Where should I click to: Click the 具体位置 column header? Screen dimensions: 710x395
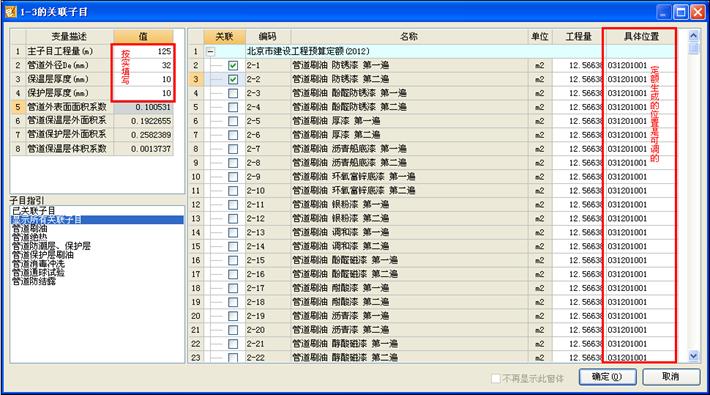[641, 37]
